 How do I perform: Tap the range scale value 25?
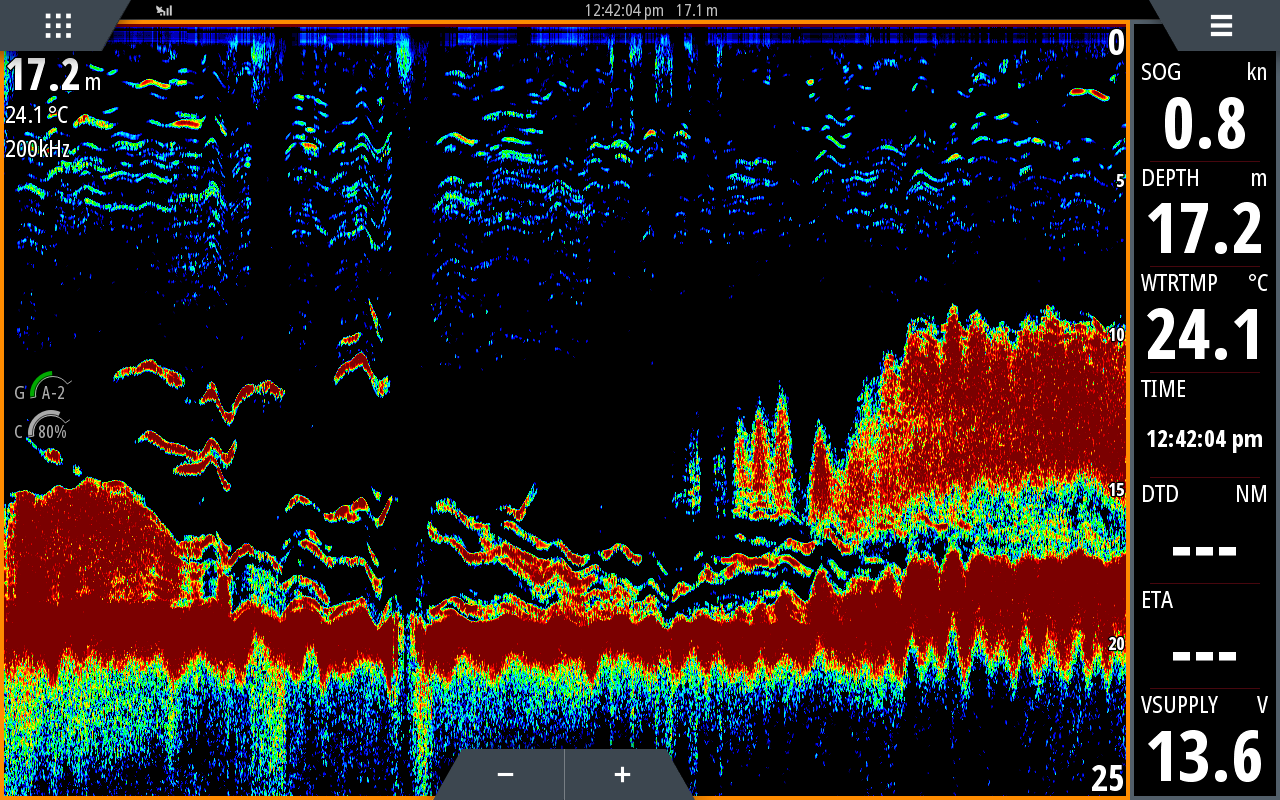click(x=1107, y=778)
